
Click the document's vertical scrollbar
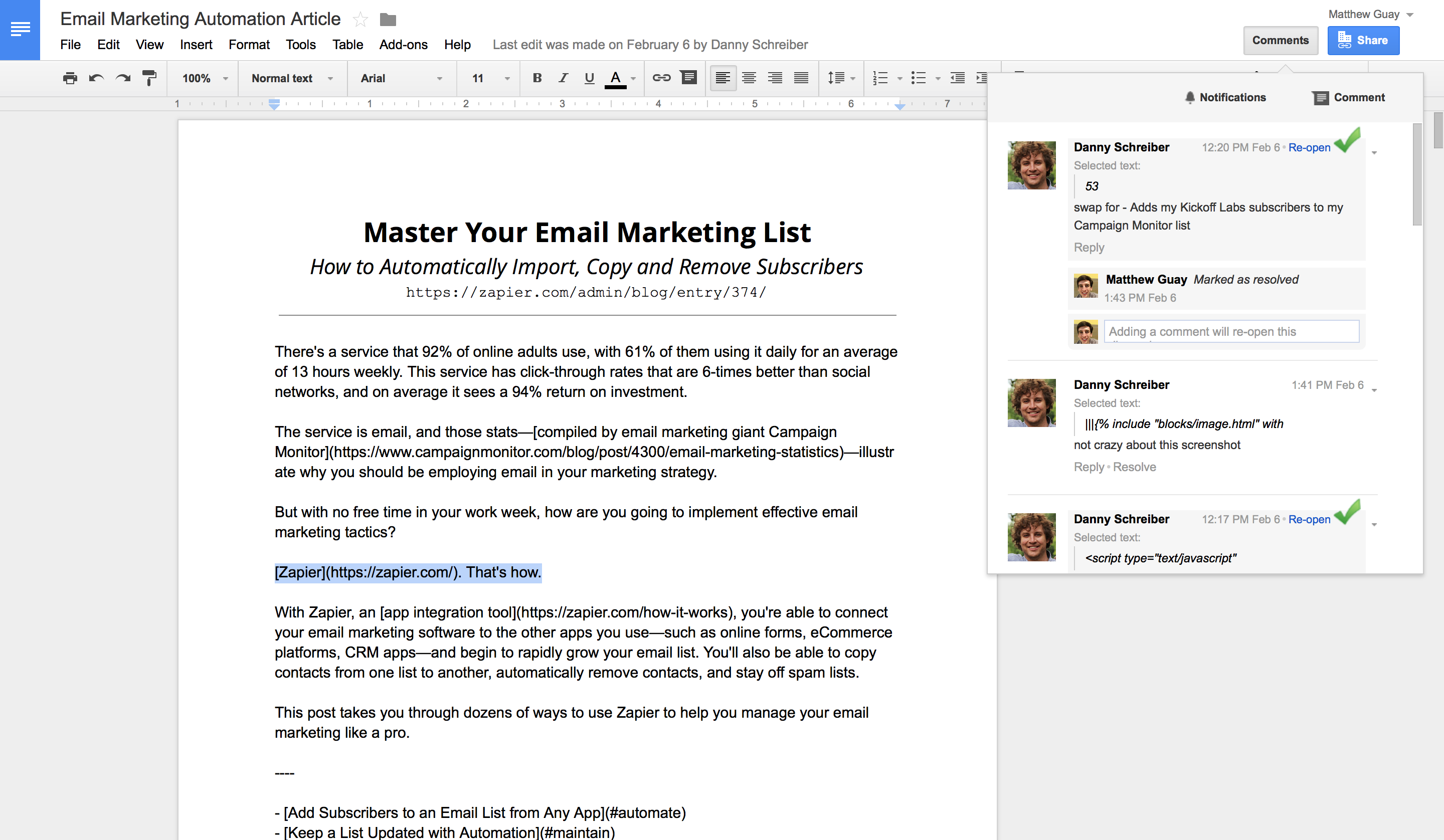(x=1438, y=131)
